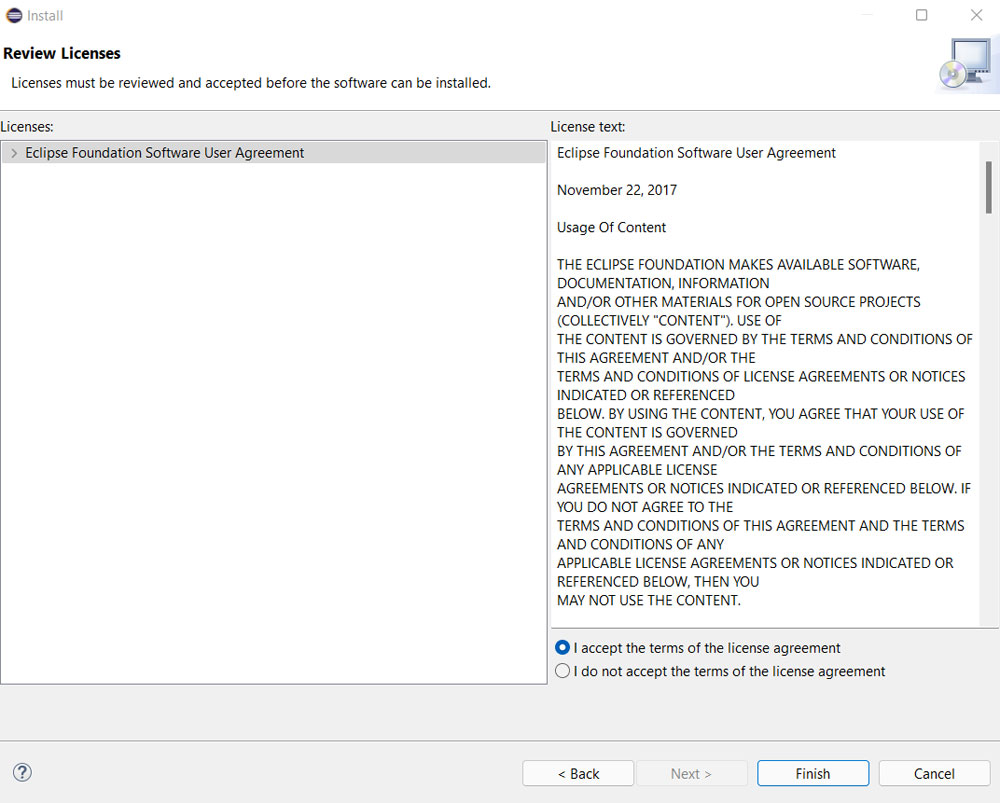Maximize the Install window
1000x803 pixels.
922,15
